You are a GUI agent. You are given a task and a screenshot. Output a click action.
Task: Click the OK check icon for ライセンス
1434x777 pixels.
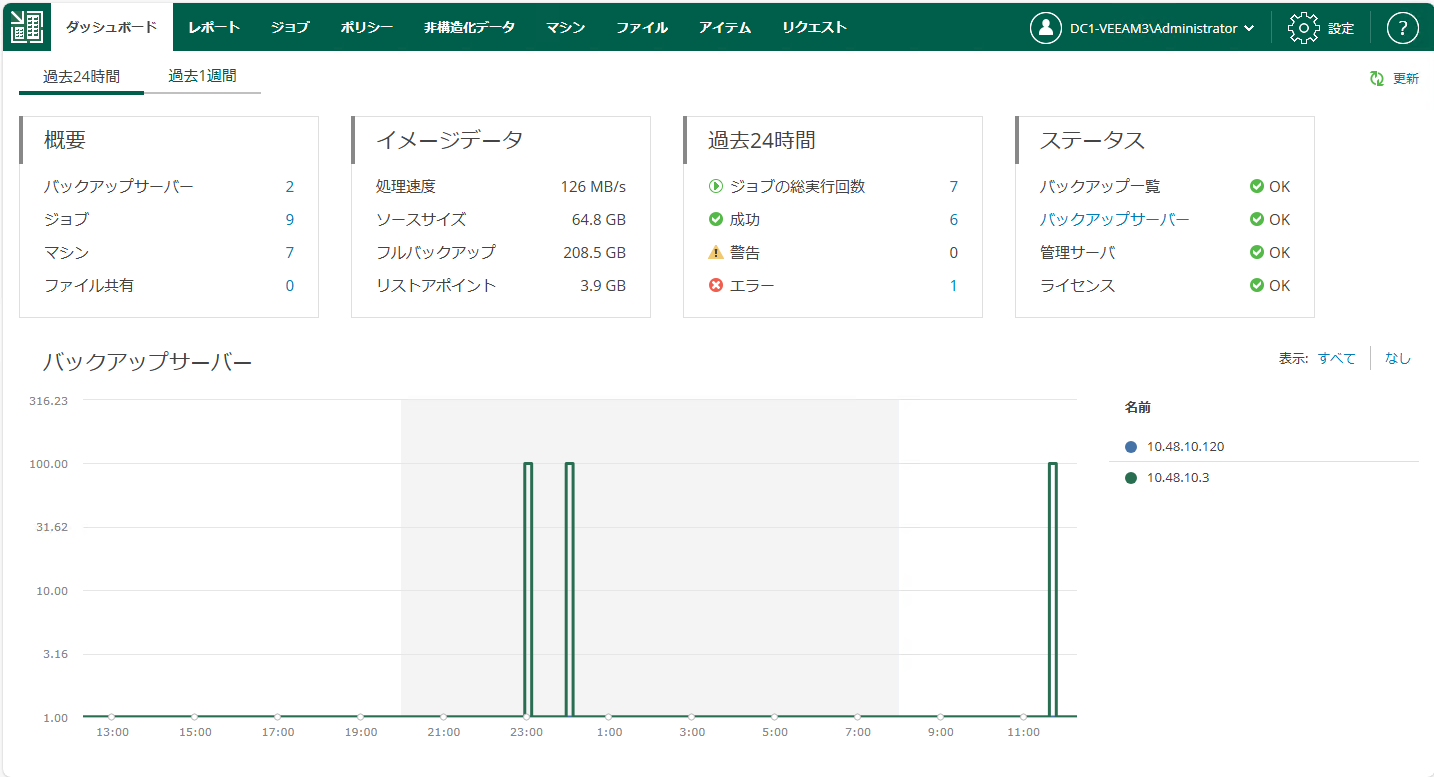pos(1257,285)
